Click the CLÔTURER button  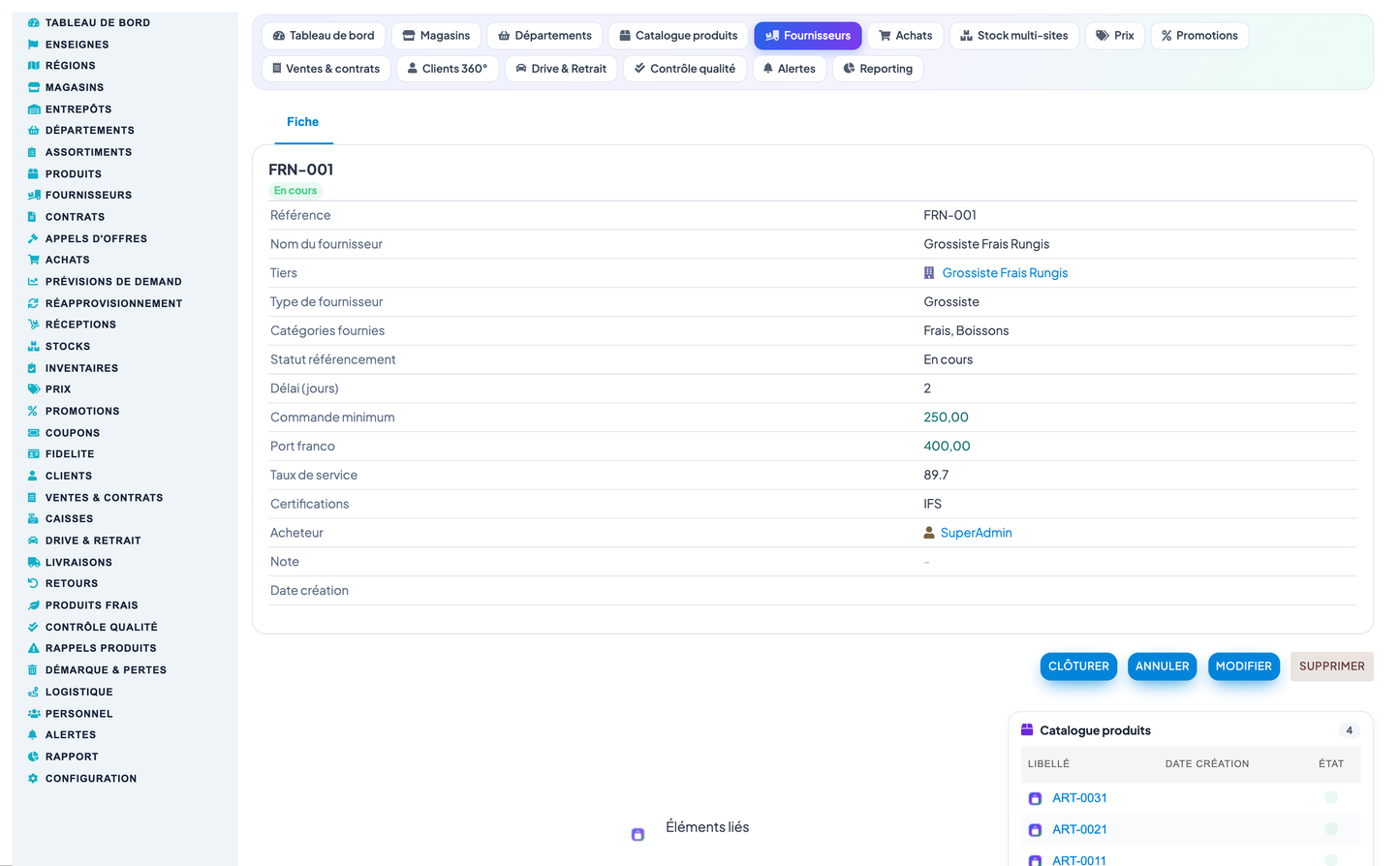pos(1078,666)
